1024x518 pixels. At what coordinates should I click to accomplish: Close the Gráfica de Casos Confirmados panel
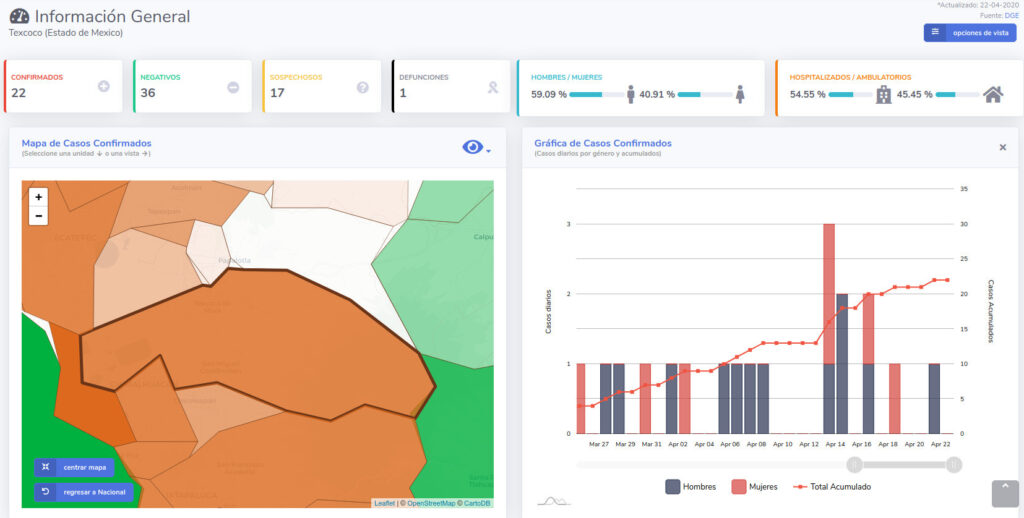click(1002, 147)
